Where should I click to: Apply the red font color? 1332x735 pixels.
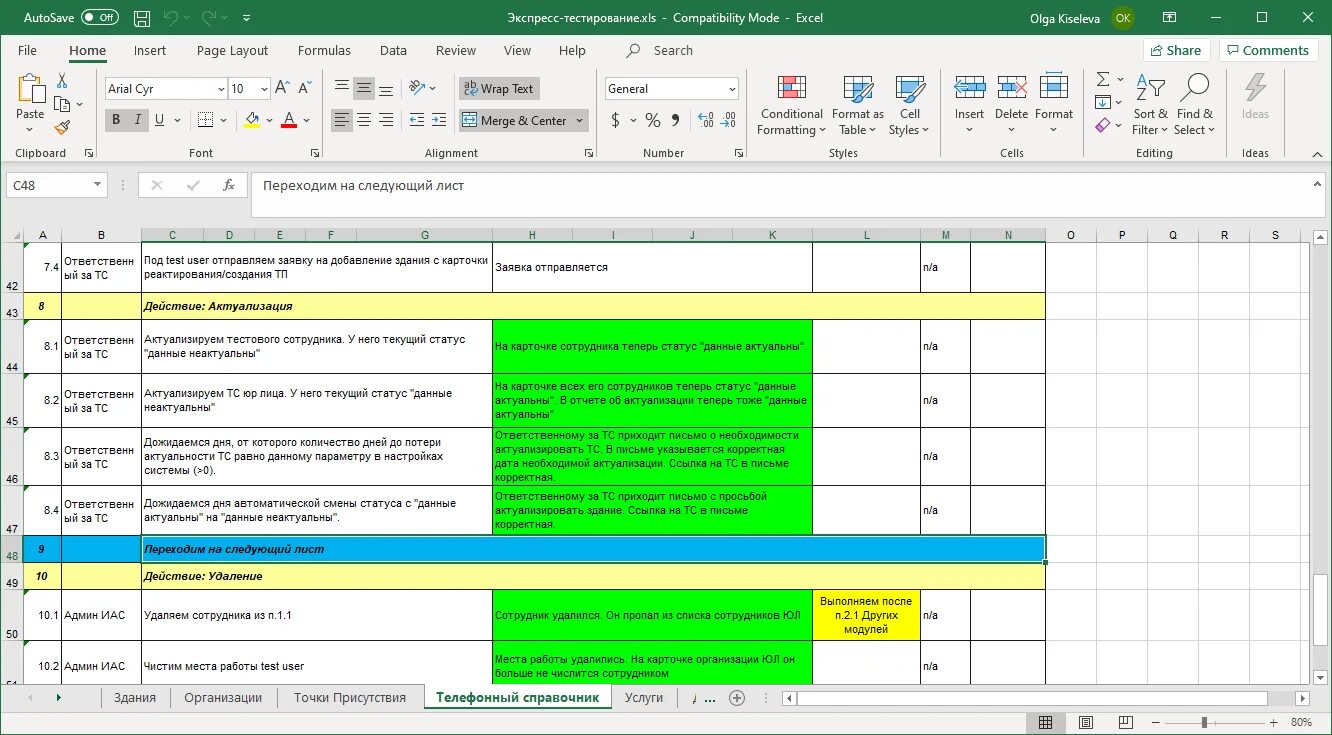(x=289, y=120)
